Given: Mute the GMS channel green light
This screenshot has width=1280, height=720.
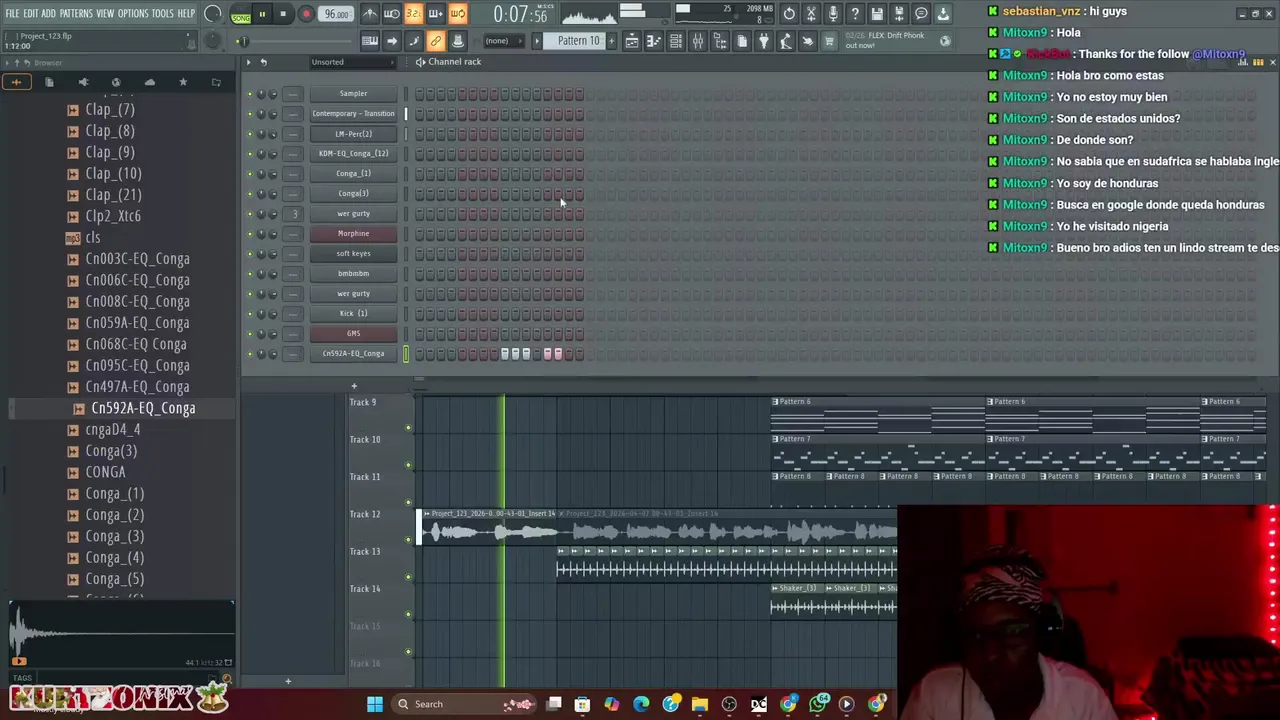Looking at the screenshot, I should coord(250,334).
